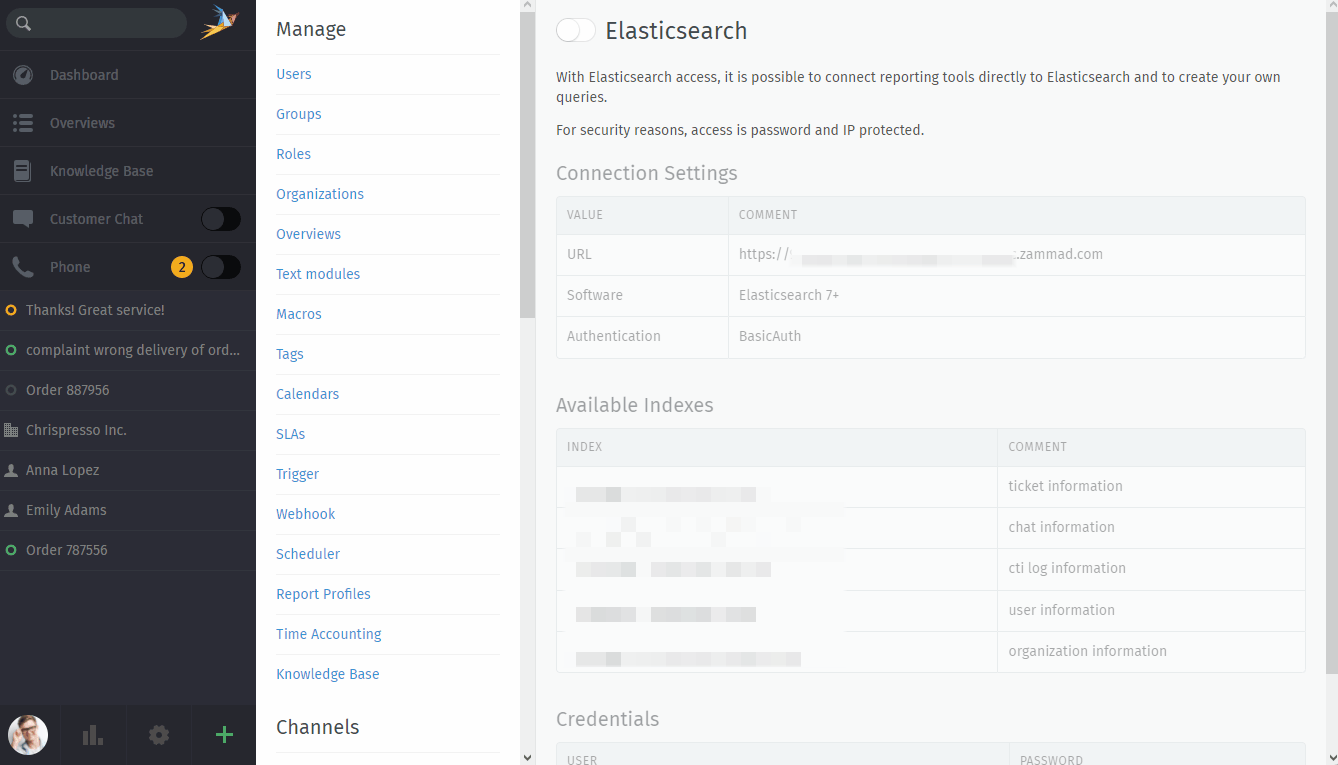Click the BasicAuth cell
The height and width of the screenshot is (765, 1338).
click(1017, 336)
